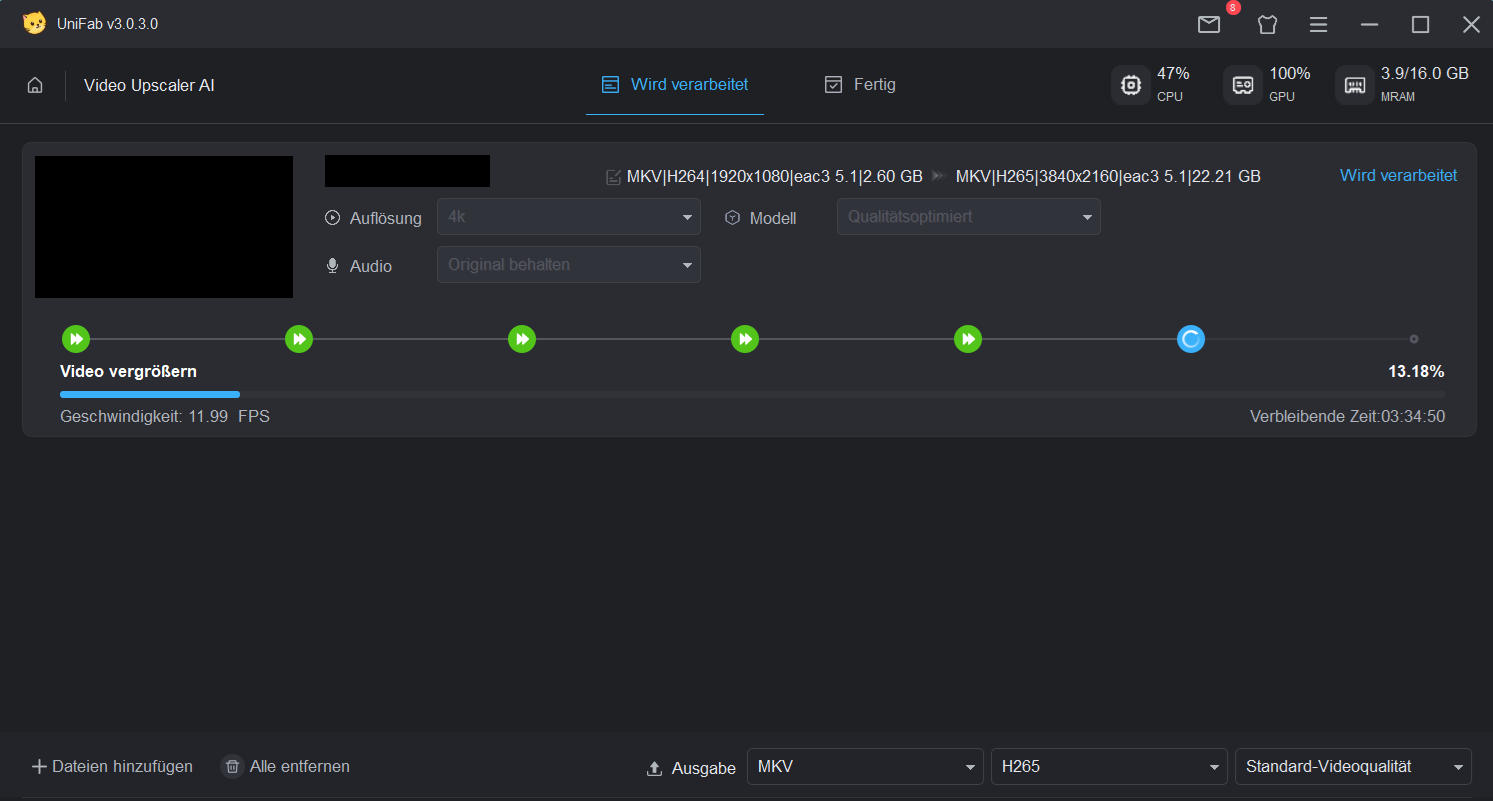Click the black video preview thumbnail
1493x801 pixels.
pos(164,227)
